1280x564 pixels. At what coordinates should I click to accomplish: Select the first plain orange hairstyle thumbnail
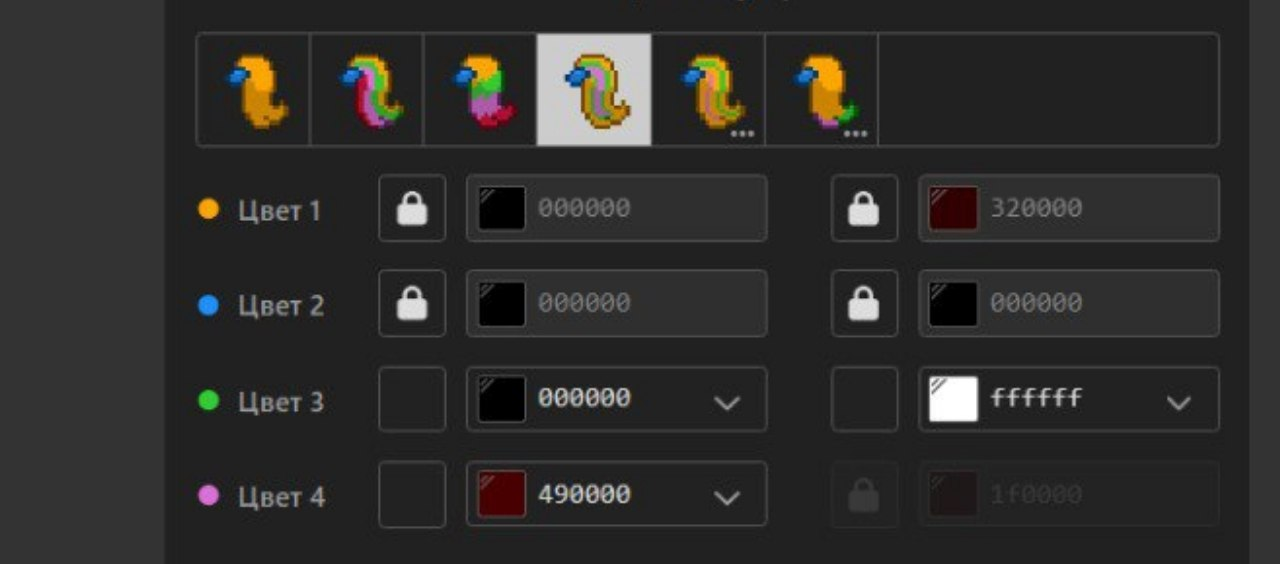[x=253, y=90]
